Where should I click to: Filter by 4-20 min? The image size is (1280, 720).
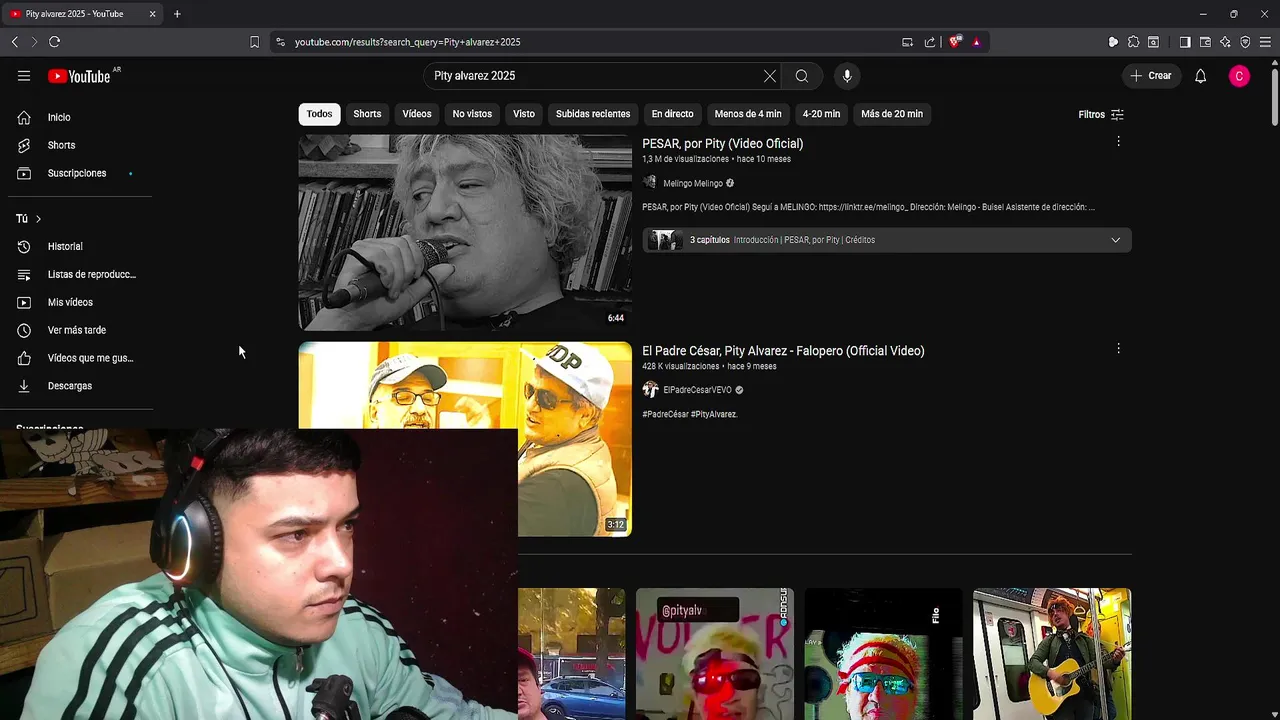coord(821,114)
